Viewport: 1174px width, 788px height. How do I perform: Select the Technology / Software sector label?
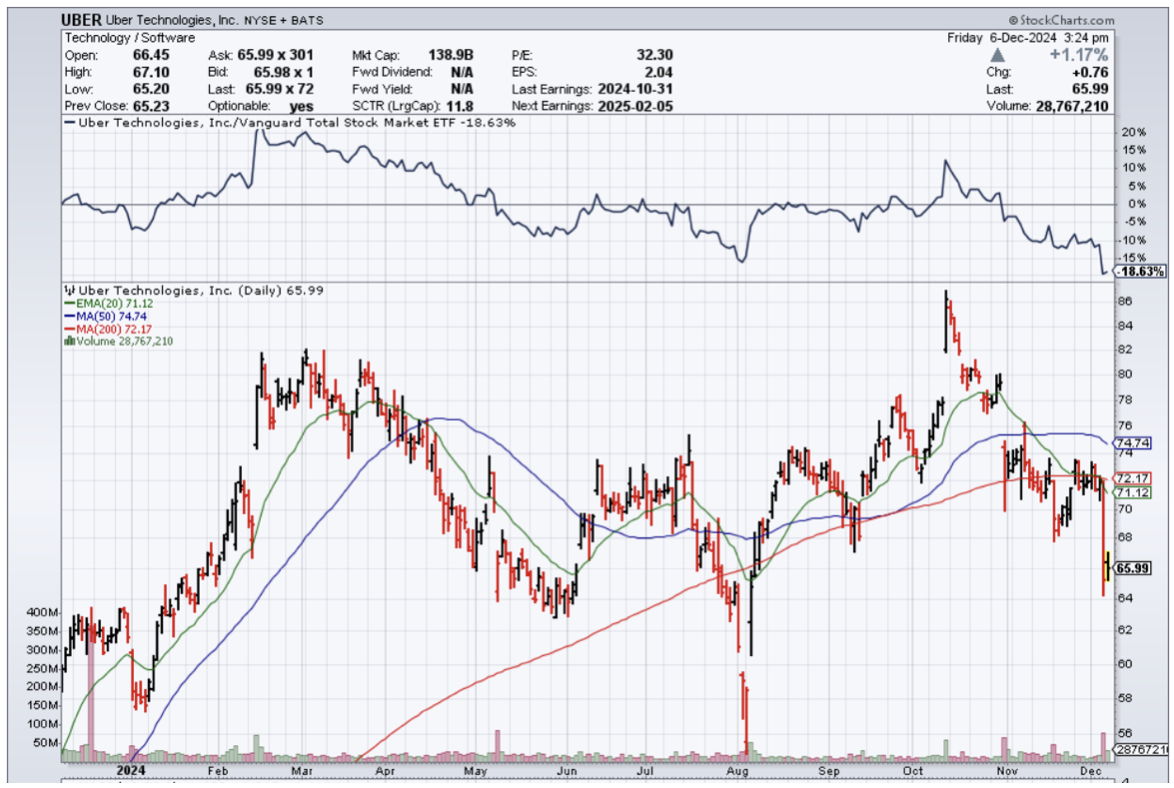[x=129, y=38]
